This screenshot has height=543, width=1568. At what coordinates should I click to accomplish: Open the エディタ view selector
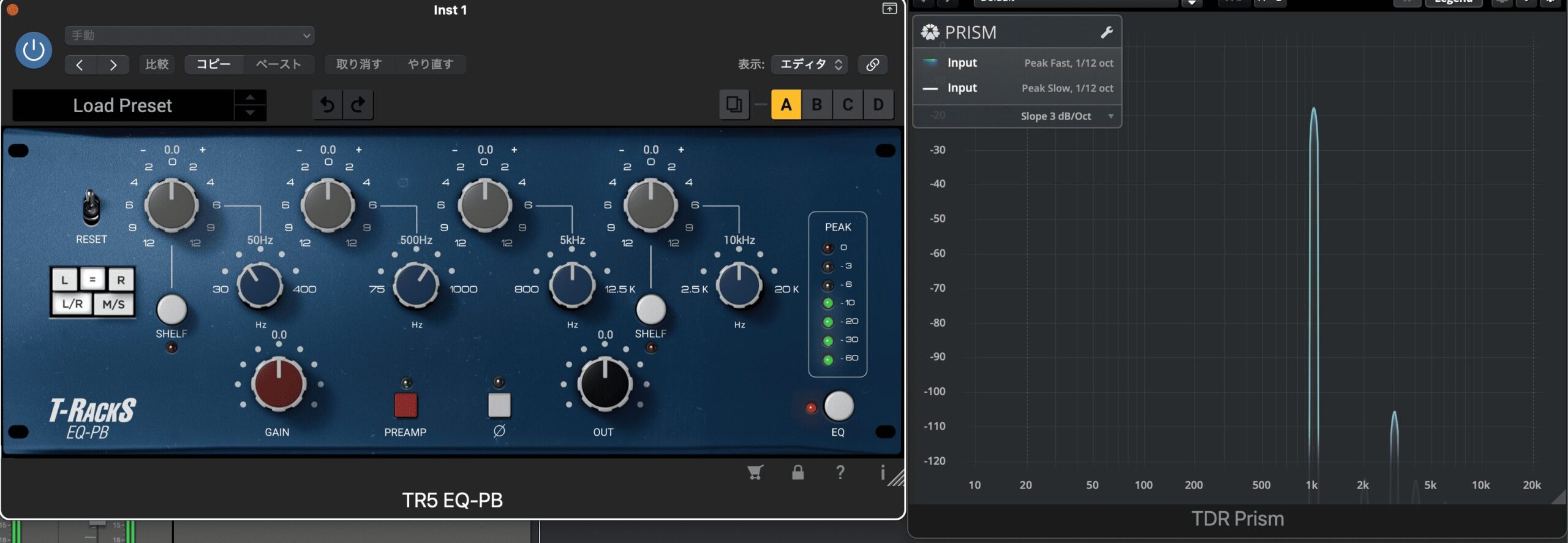click(810, 64)
